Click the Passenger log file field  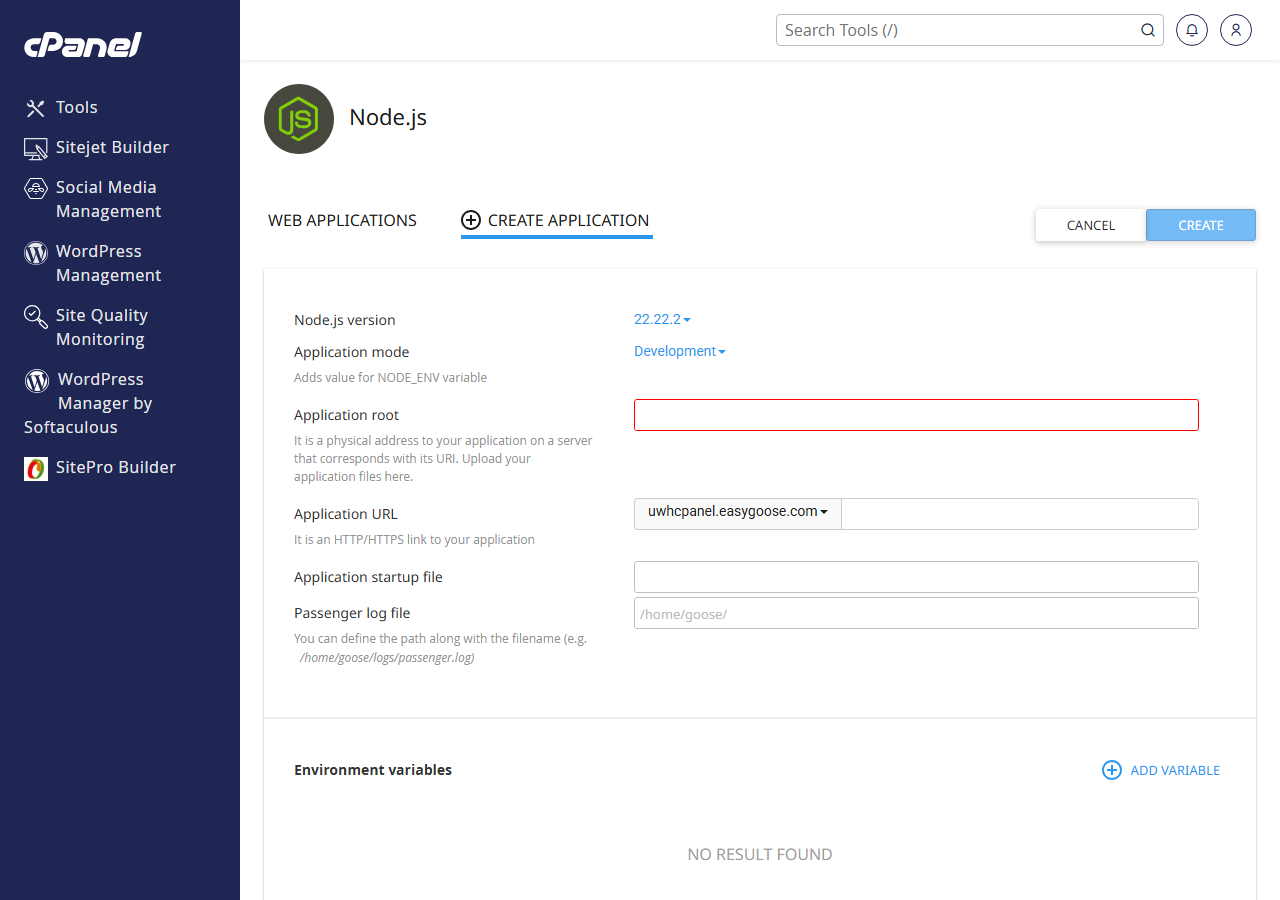click(x=916, y=613)
